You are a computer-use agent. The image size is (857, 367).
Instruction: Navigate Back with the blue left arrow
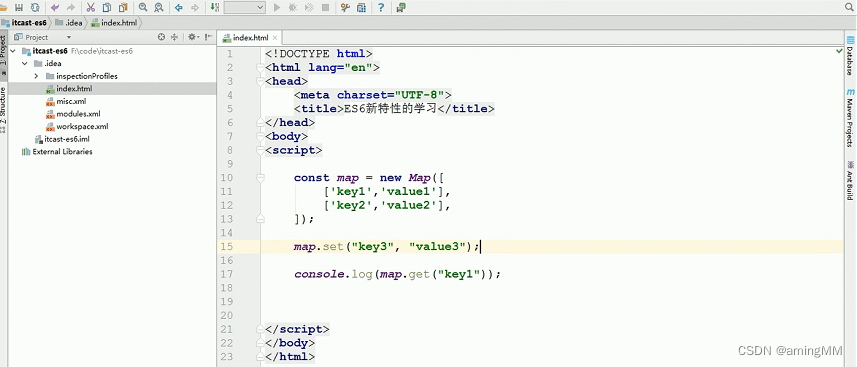tap(179, 8)
